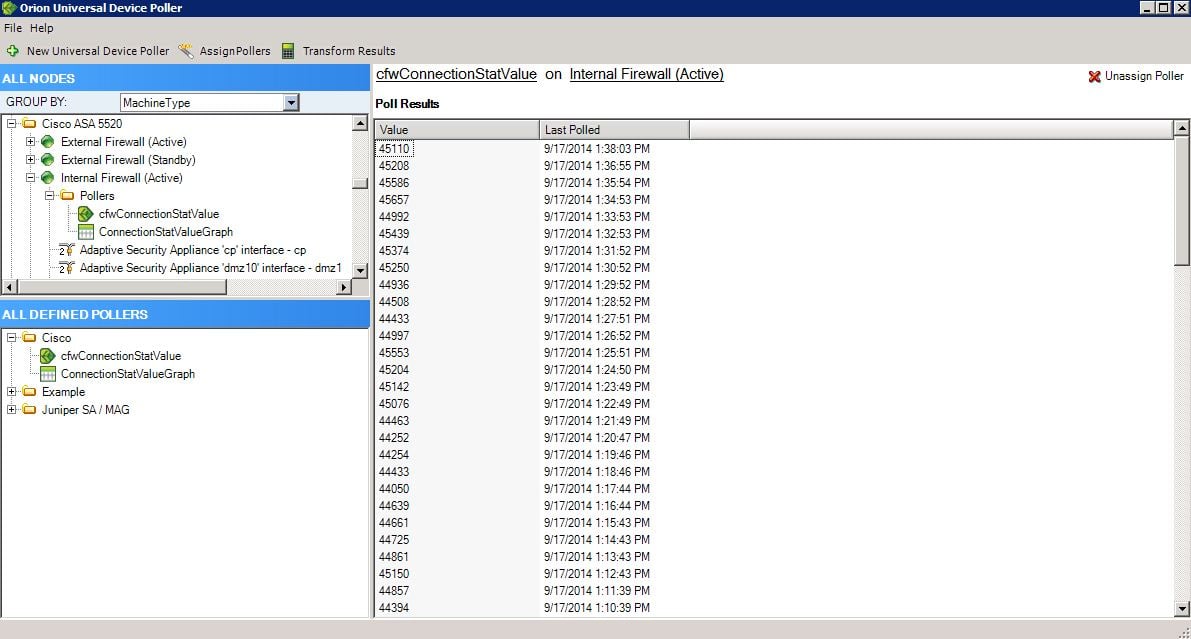Click Cisco folder icon in defined pollers

pyautogui.click(x=30, y=337)
